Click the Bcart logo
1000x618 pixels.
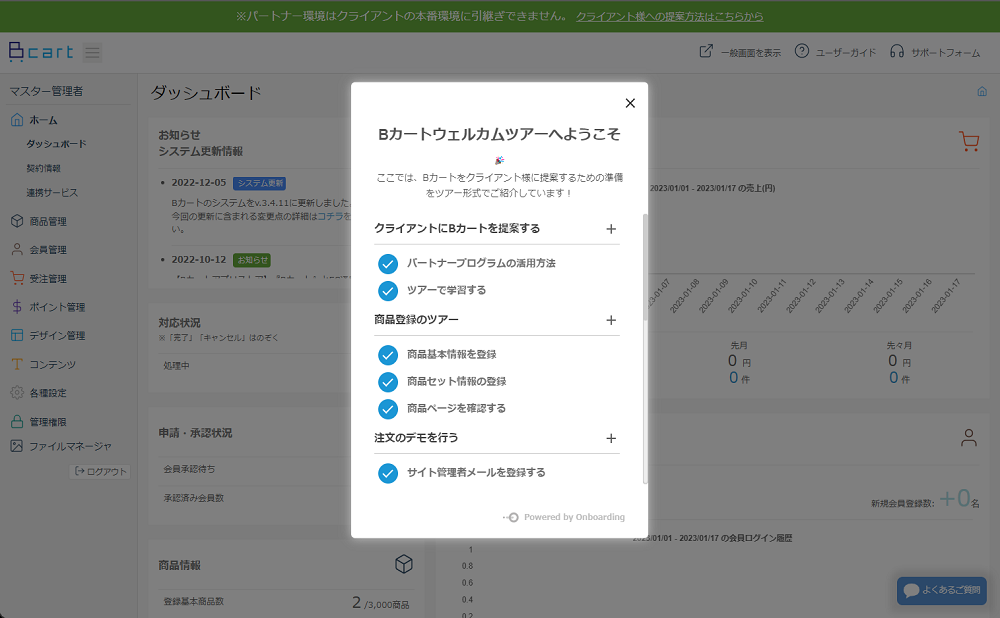(41, 52)
